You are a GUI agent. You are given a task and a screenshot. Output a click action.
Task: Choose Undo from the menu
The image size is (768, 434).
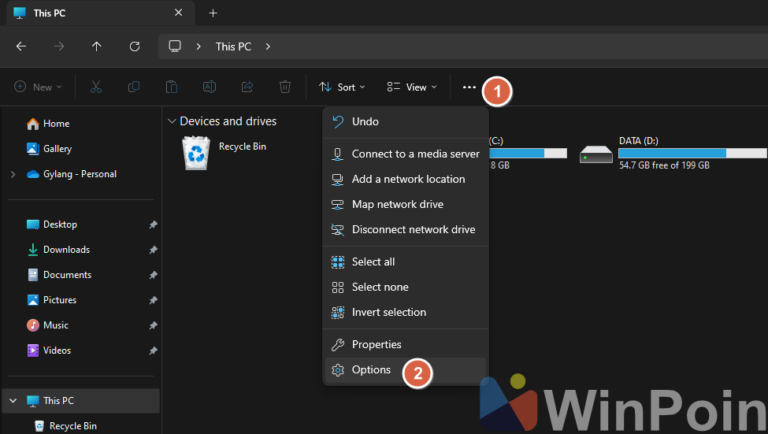(406, 121)
